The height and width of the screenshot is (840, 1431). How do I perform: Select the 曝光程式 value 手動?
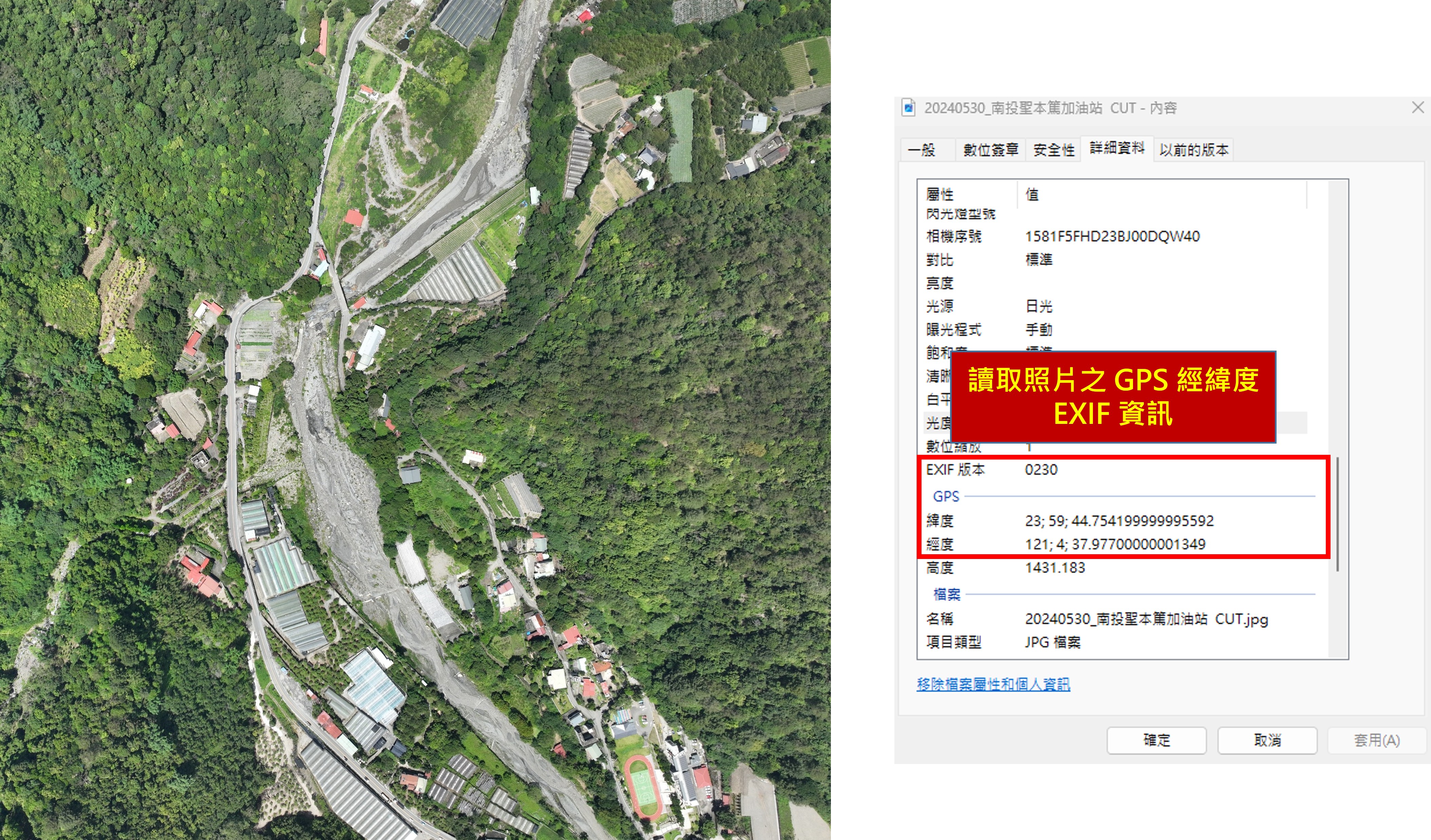click(1039, 330)
